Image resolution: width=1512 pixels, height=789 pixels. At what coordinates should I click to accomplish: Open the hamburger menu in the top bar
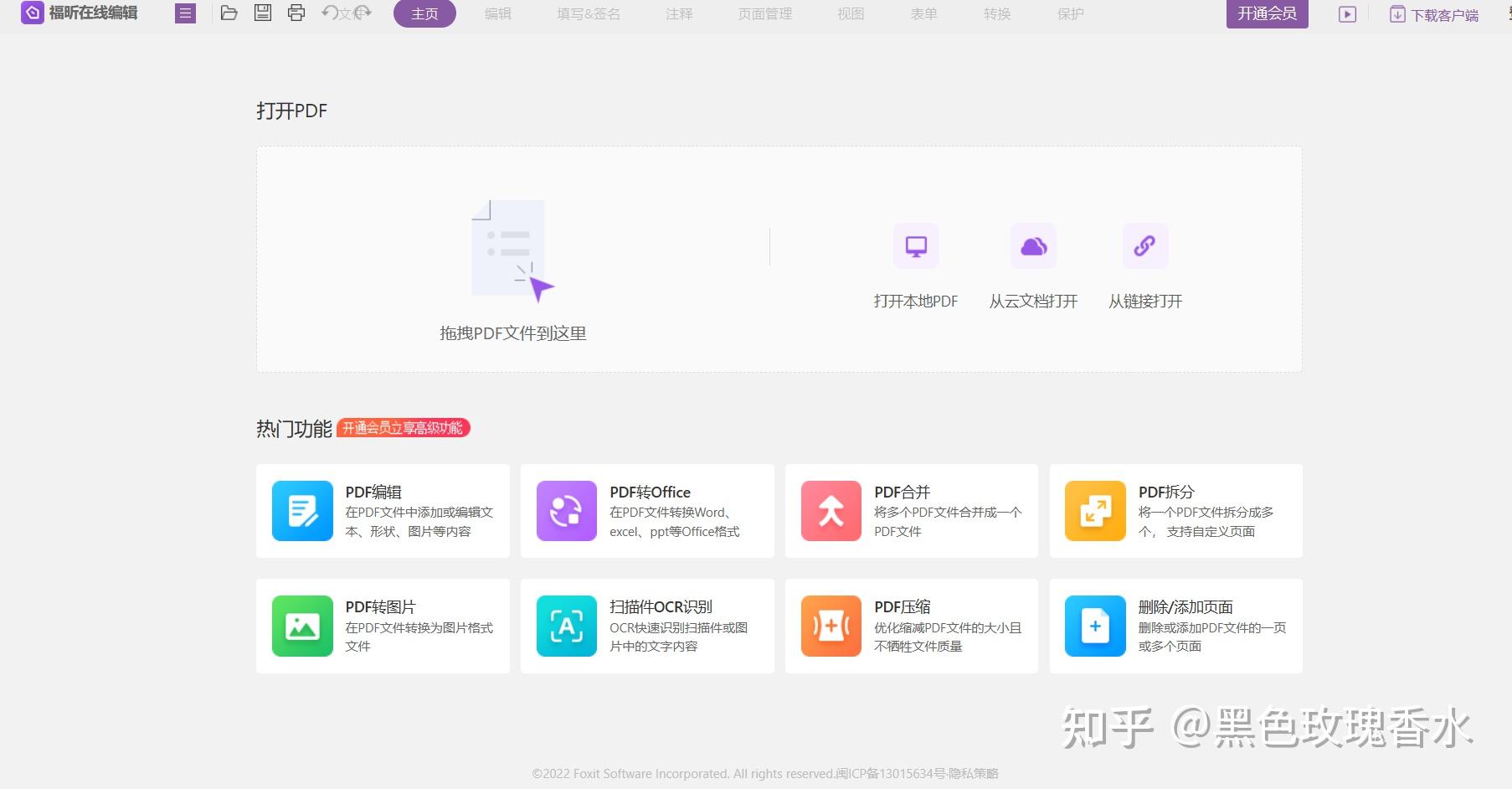185,13
